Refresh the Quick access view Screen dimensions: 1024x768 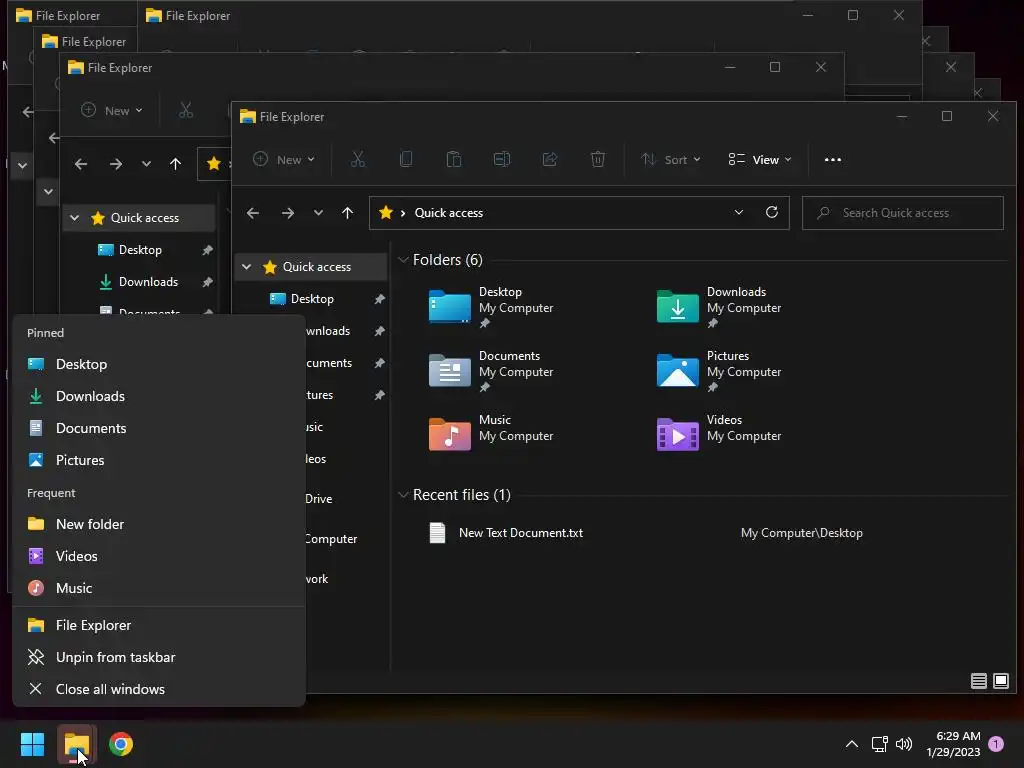771,212
